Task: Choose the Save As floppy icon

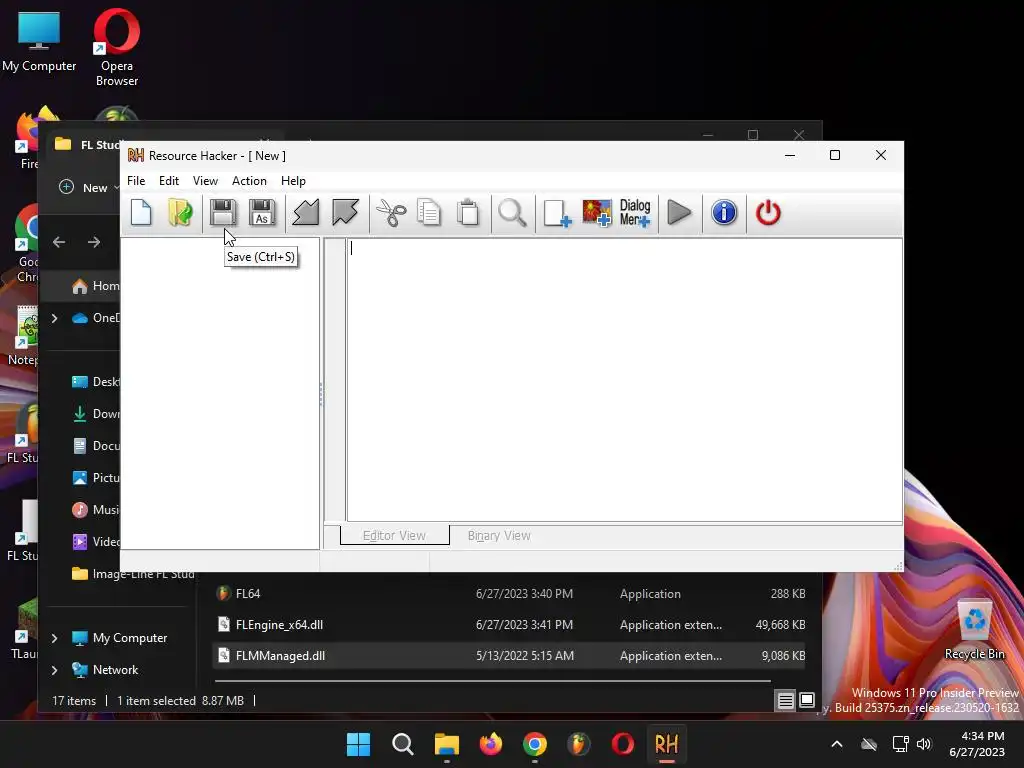Action: tap(262, 213)
